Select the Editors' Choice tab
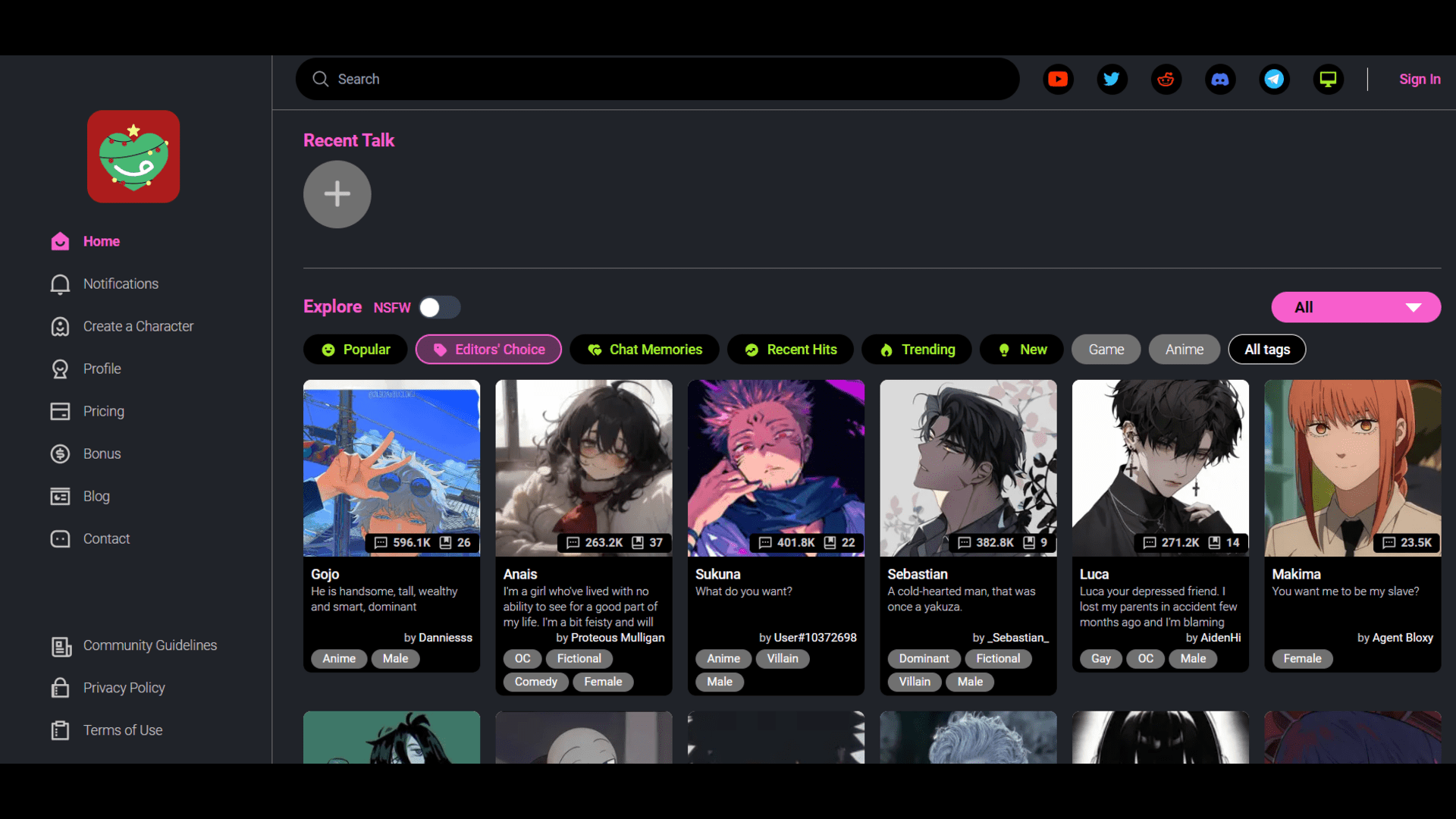Screen dimensions: 1456x819 pos(490,349)
